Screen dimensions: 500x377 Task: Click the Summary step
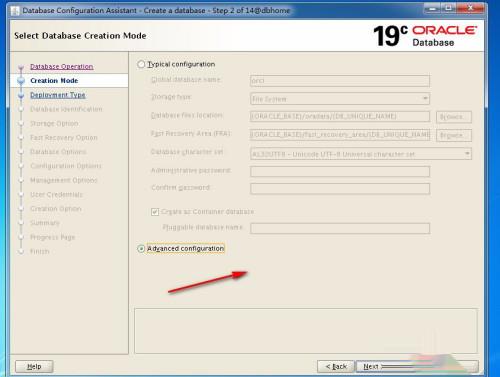pyautogui.click(x=45, y=223)
